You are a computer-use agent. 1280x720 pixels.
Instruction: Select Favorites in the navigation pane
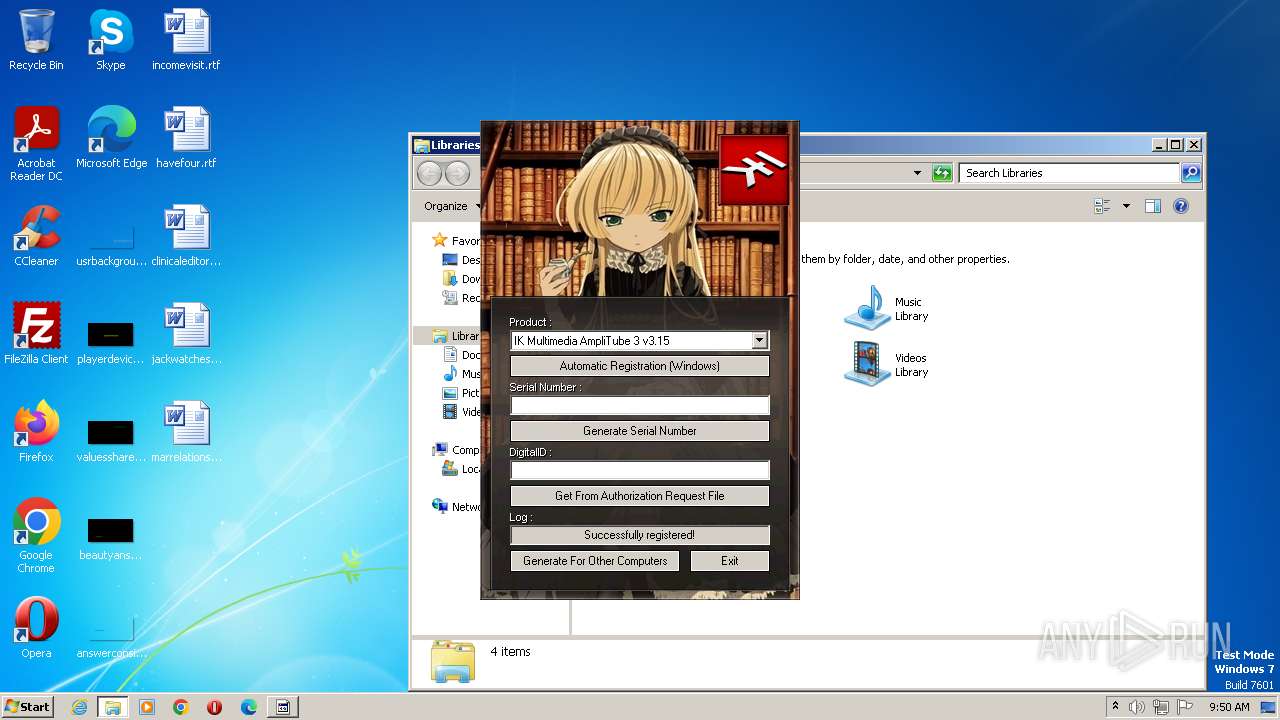click(x=456, y=240)
